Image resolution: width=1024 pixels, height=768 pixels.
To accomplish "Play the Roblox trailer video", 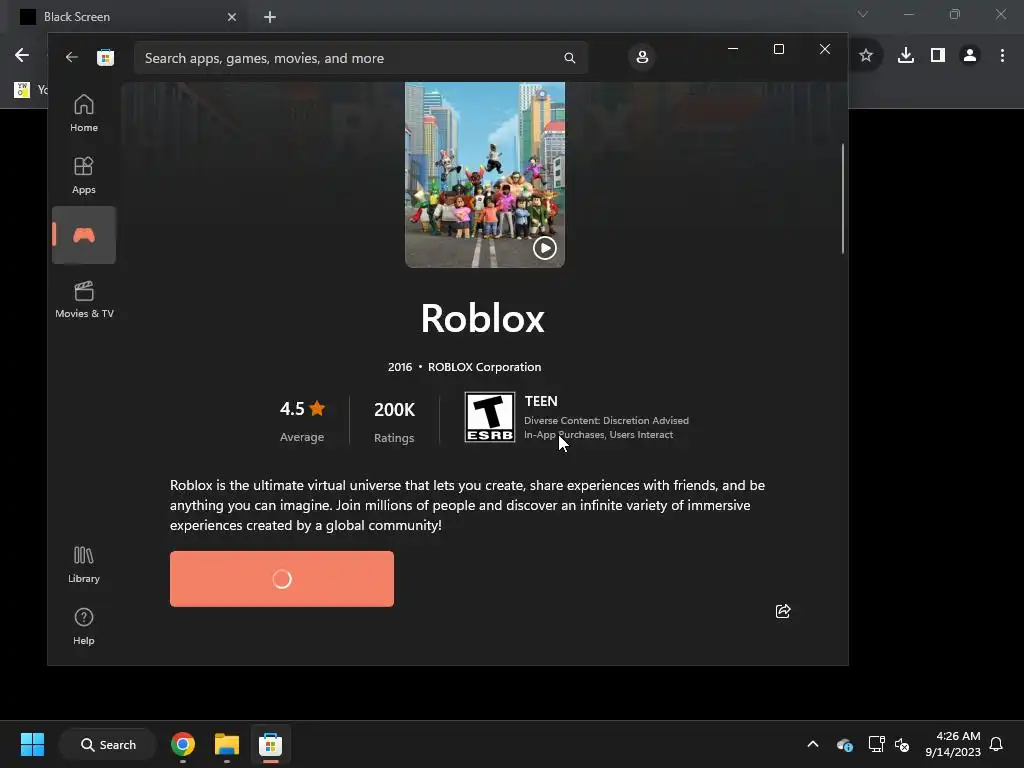I will (545, 248).
